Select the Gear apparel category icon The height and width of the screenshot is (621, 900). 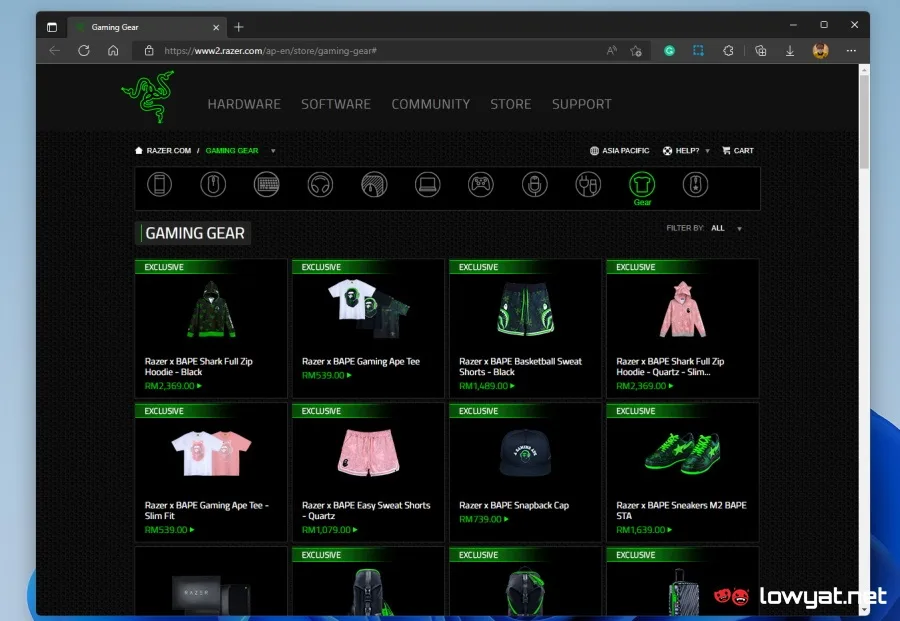click(642, 185)
